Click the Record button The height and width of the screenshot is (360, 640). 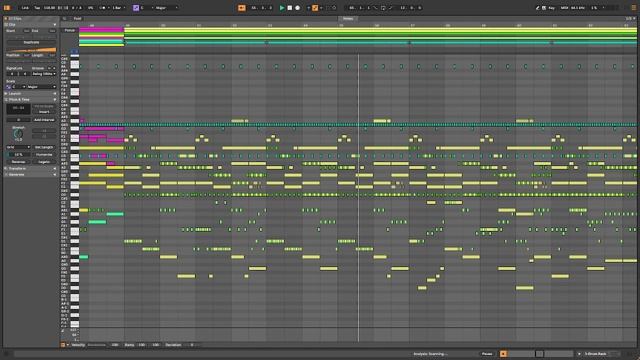tap(298, 8)
